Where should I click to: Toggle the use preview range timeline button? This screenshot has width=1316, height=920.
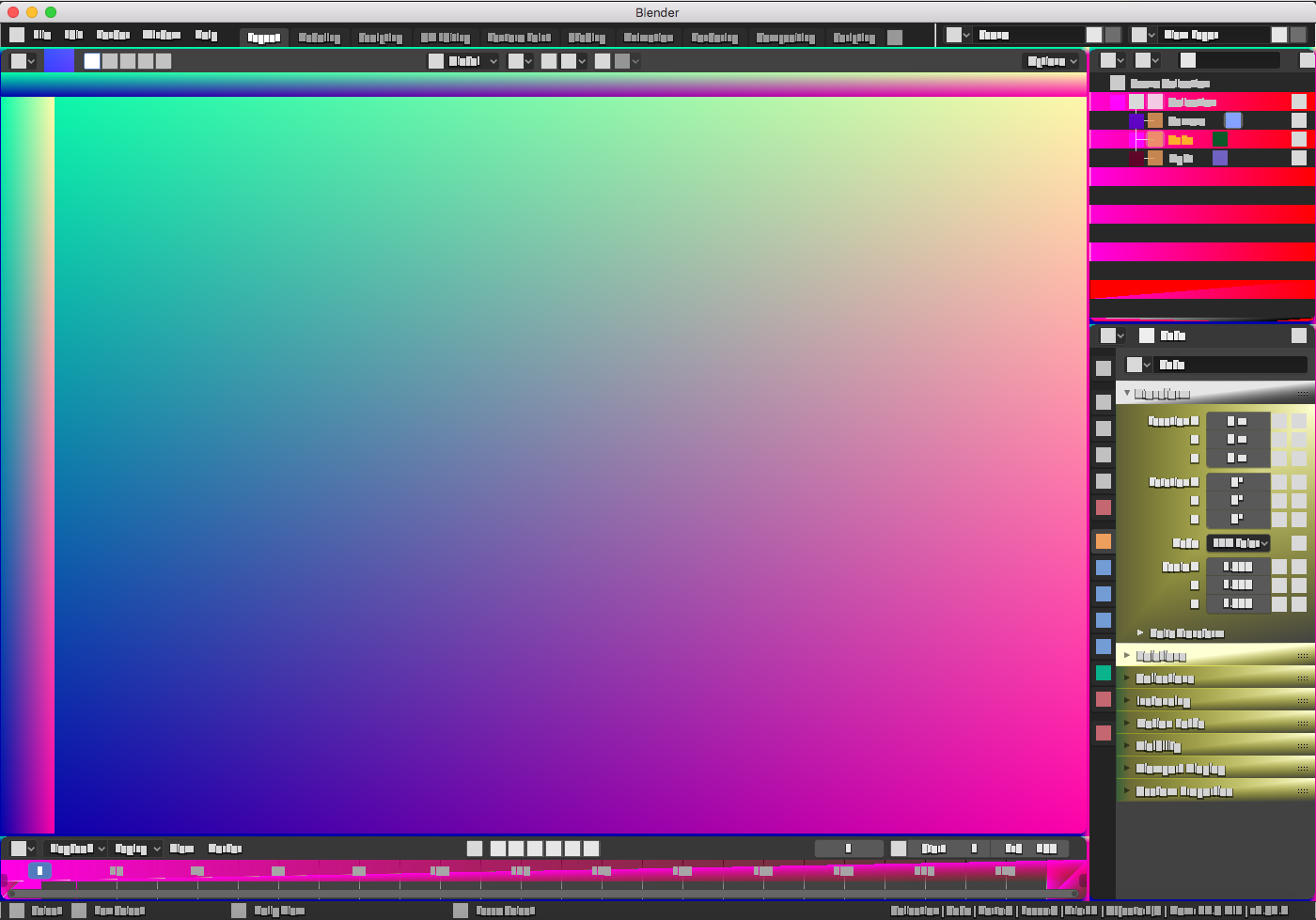[x=899, y=849]
